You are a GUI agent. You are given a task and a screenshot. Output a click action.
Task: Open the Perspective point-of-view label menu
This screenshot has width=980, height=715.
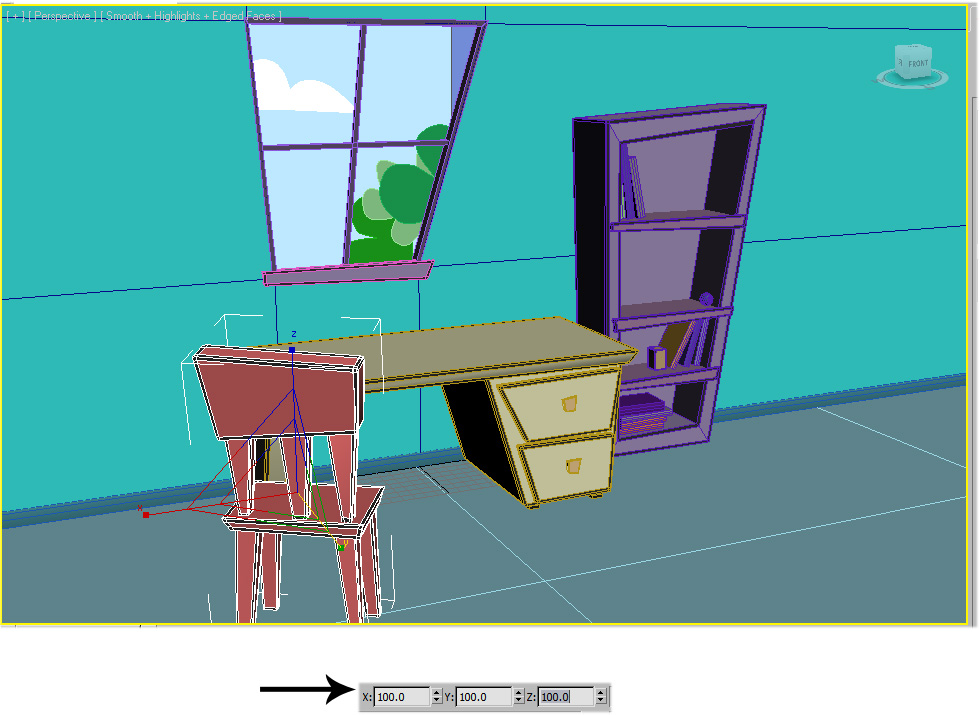[x=63, y=14]
